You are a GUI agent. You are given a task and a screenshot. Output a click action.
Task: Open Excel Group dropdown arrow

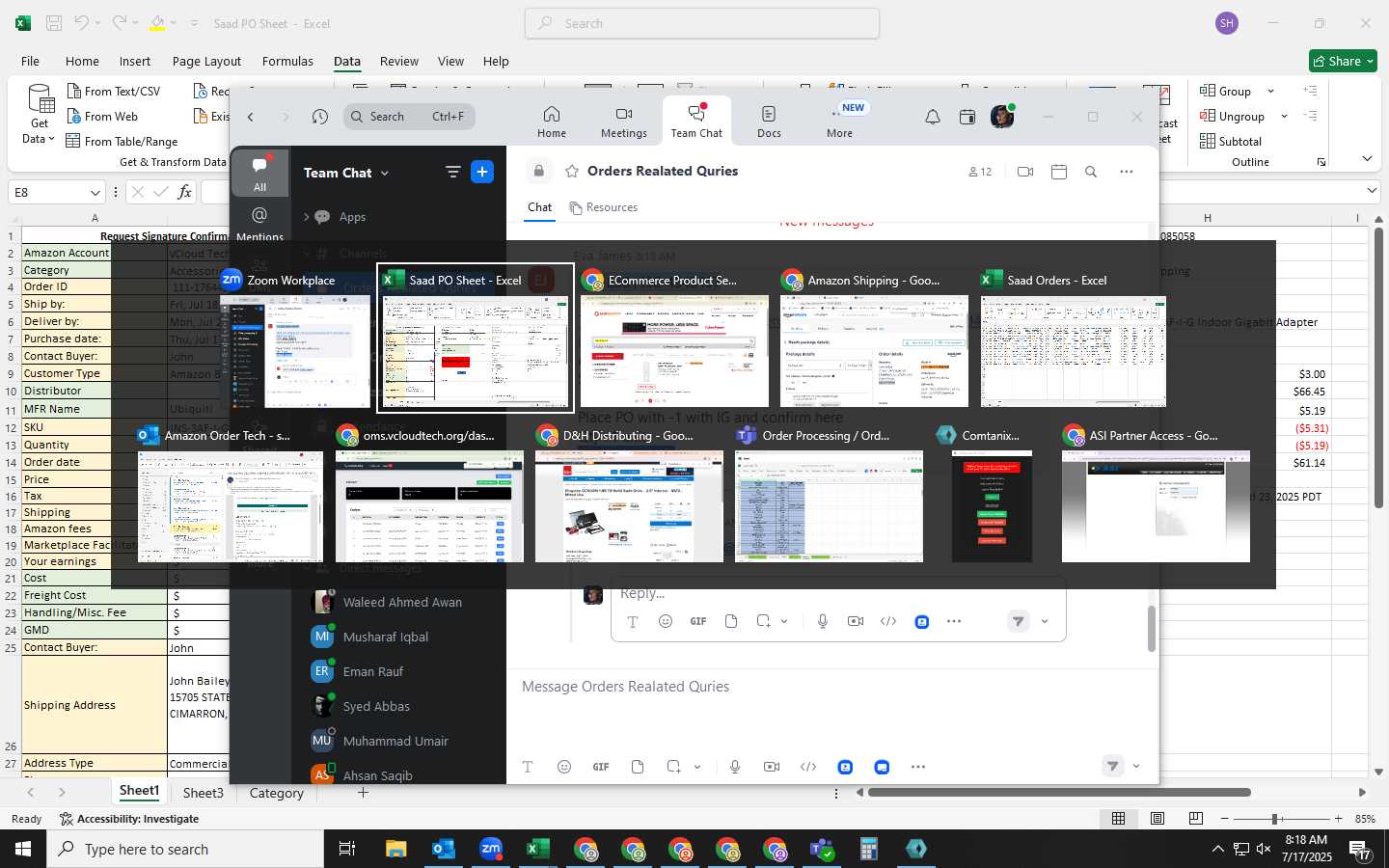coord(1270,91)
